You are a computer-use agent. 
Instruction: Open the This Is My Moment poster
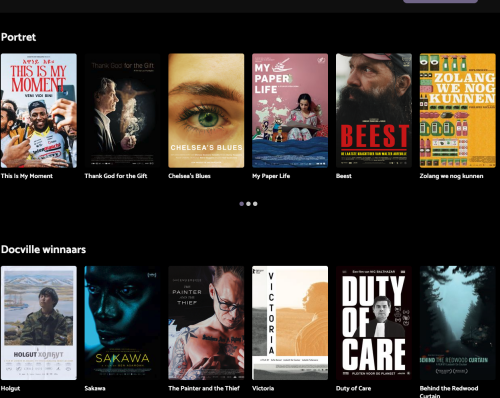coord(39,111)
